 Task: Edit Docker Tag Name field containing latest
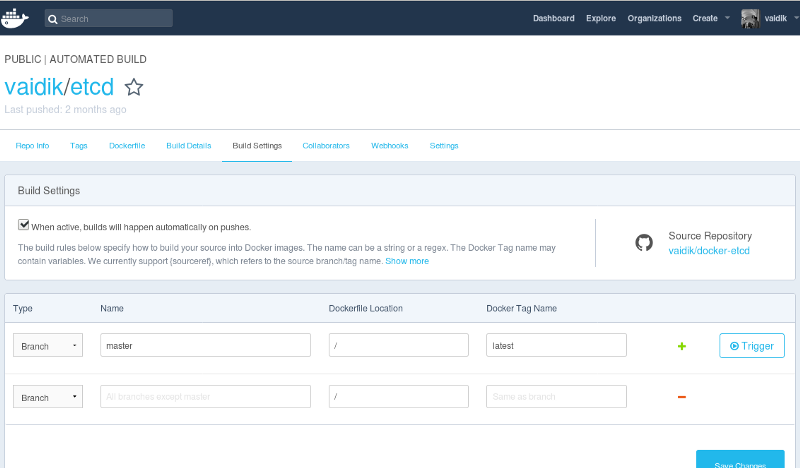point(556,346)
